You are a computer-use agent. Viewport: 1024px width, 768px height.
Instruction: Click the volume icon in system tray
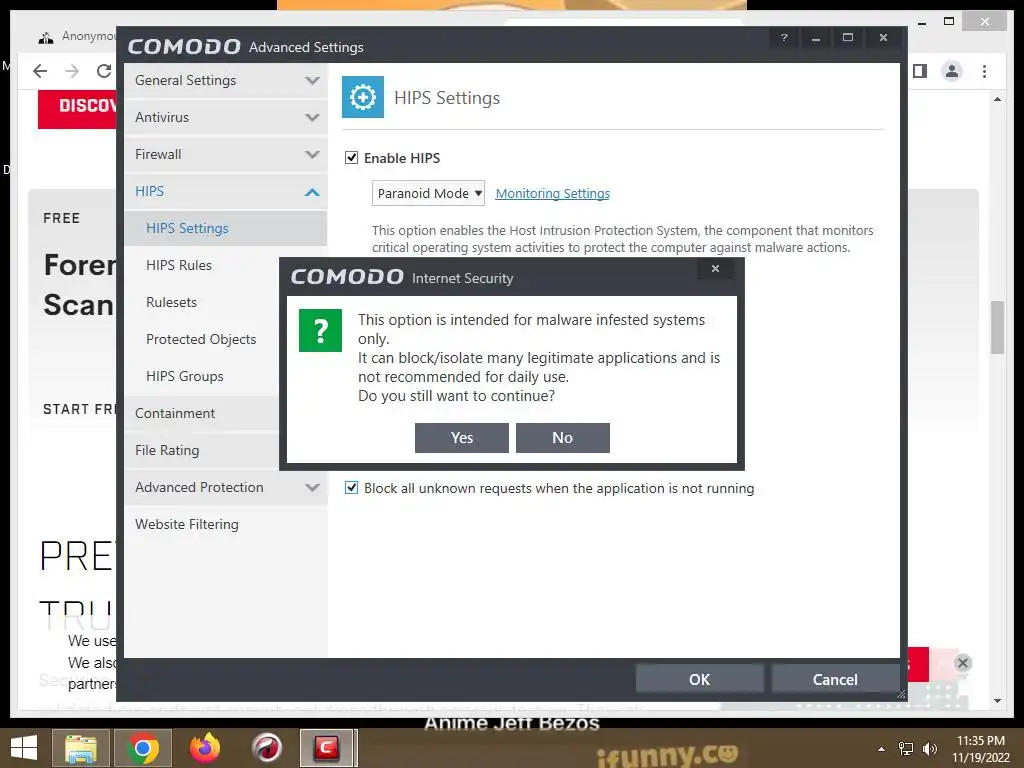coord(930,748)
